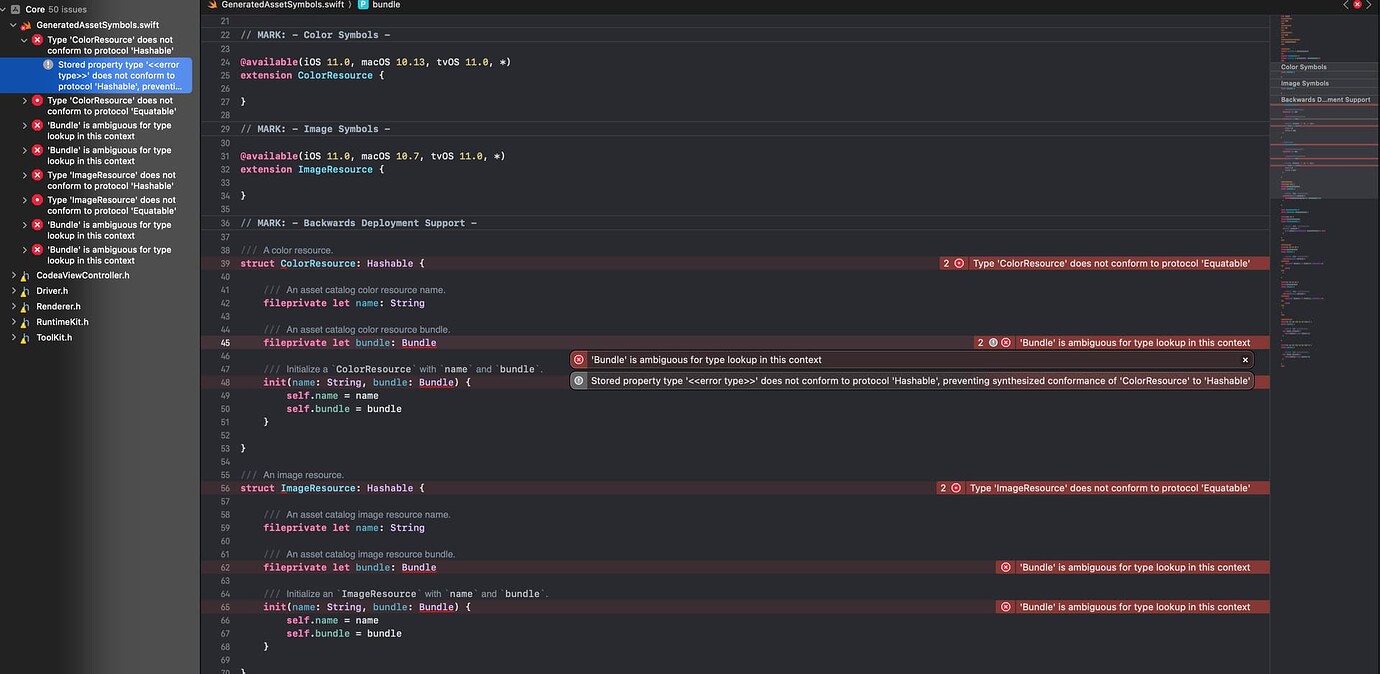Click the Swift file icon in the editor breadcrumb

click(x=213, y=5)
